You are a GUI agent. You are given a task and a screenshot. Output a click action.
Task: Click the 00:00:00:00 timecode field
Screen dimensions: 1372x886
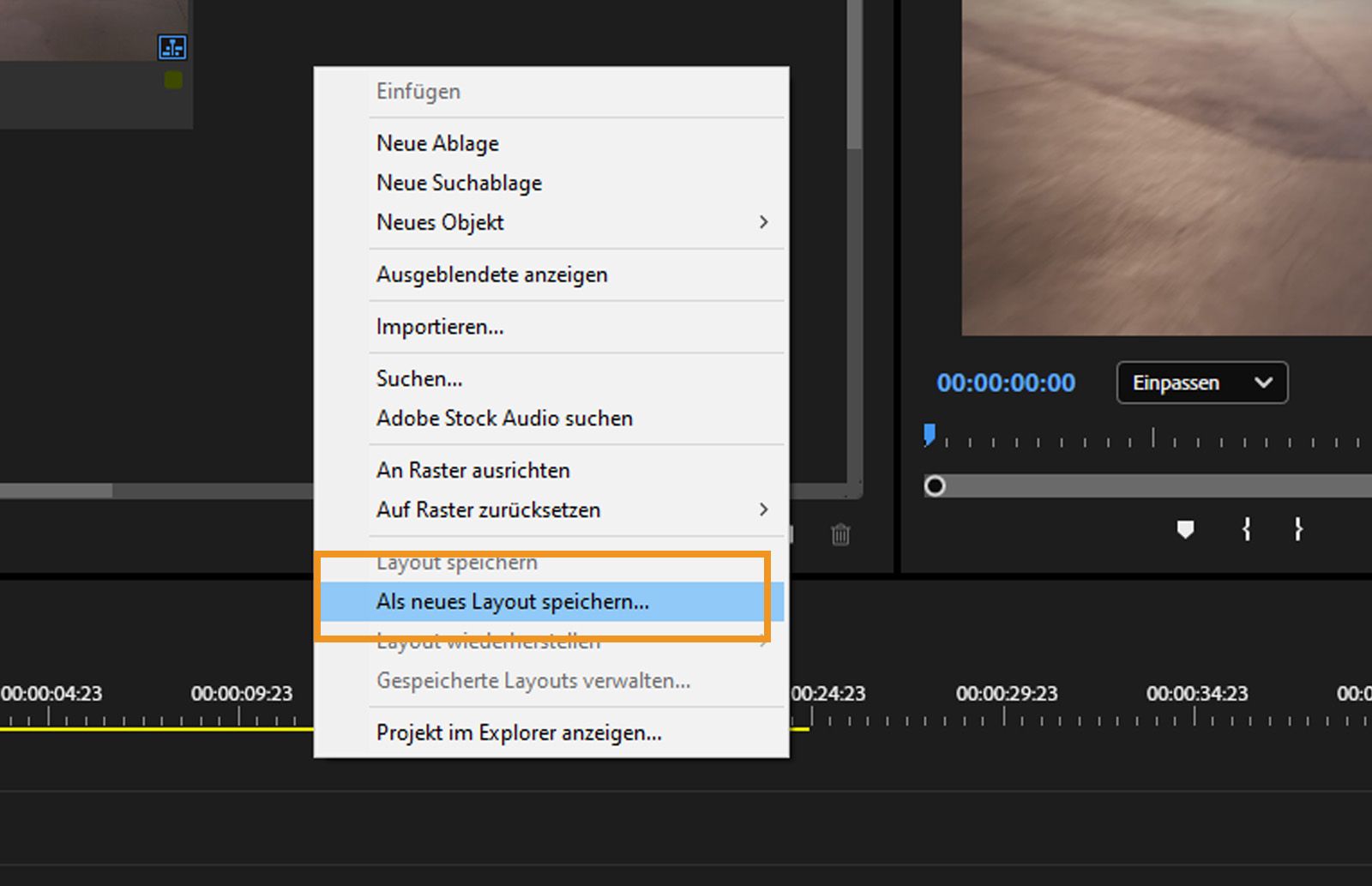(x=1005, y=383)
